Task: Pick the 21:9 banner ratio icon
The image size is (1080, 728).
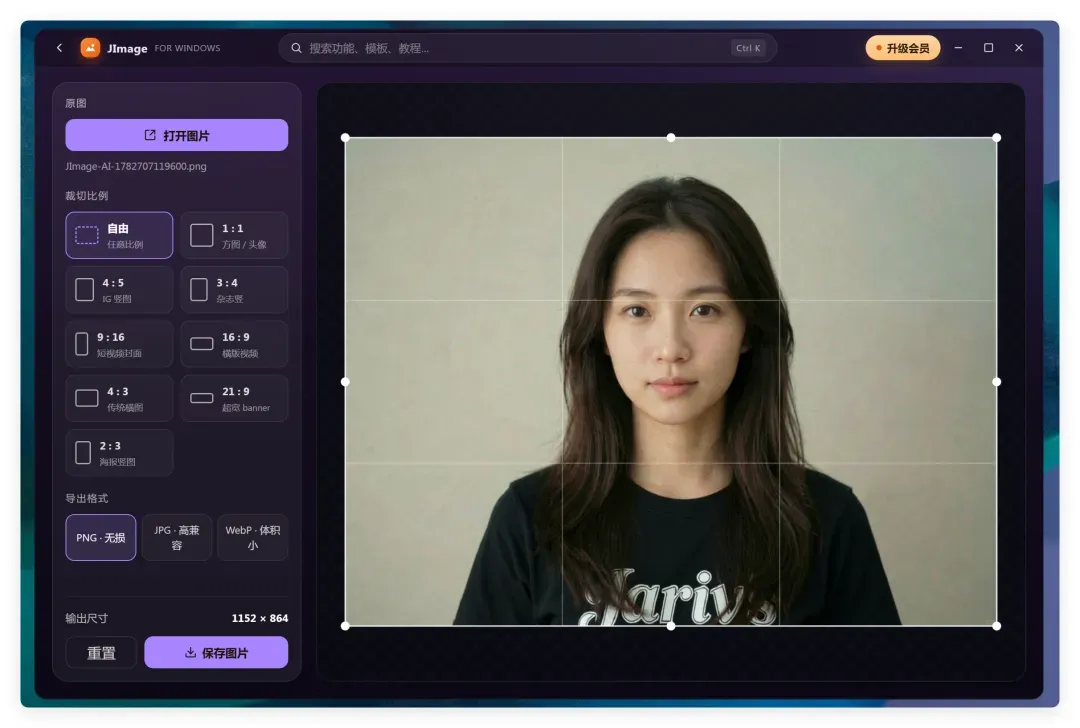Action: 202,398
